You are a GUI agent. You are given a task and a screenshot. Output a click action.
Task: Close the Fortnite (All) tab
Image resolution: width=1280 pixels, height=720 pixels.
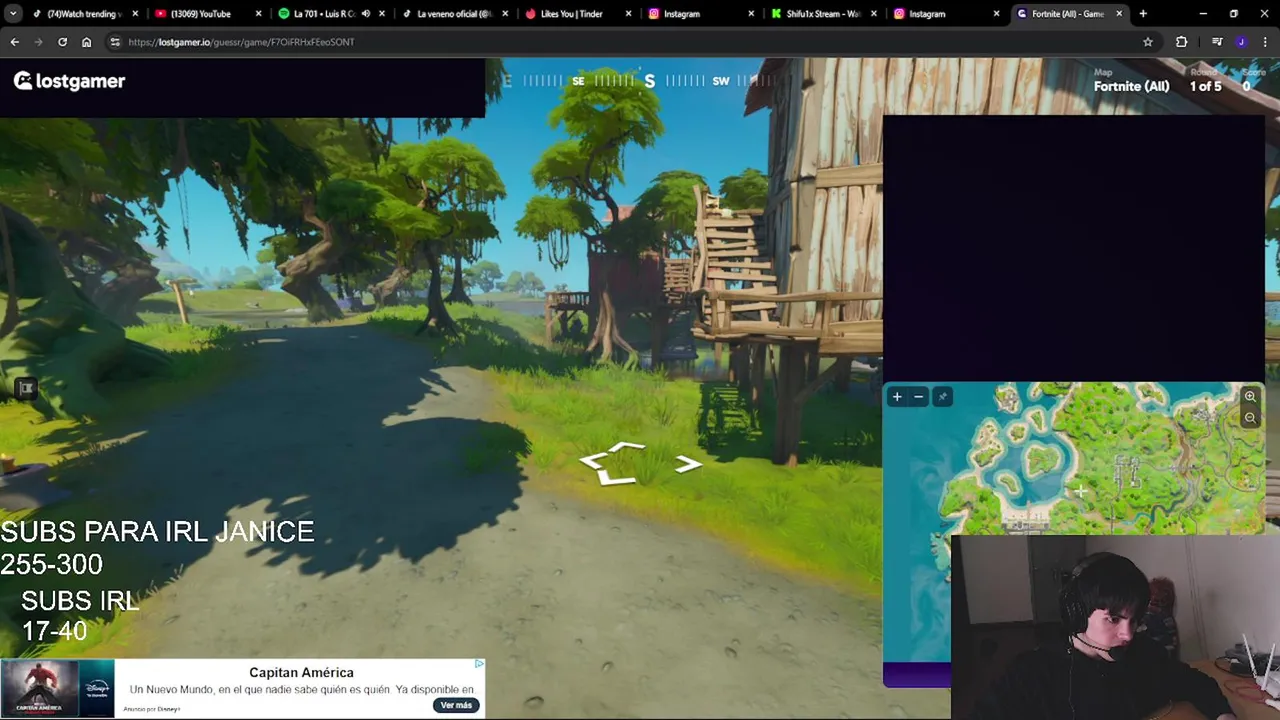pyautogui.click(x=1119, y=14)
